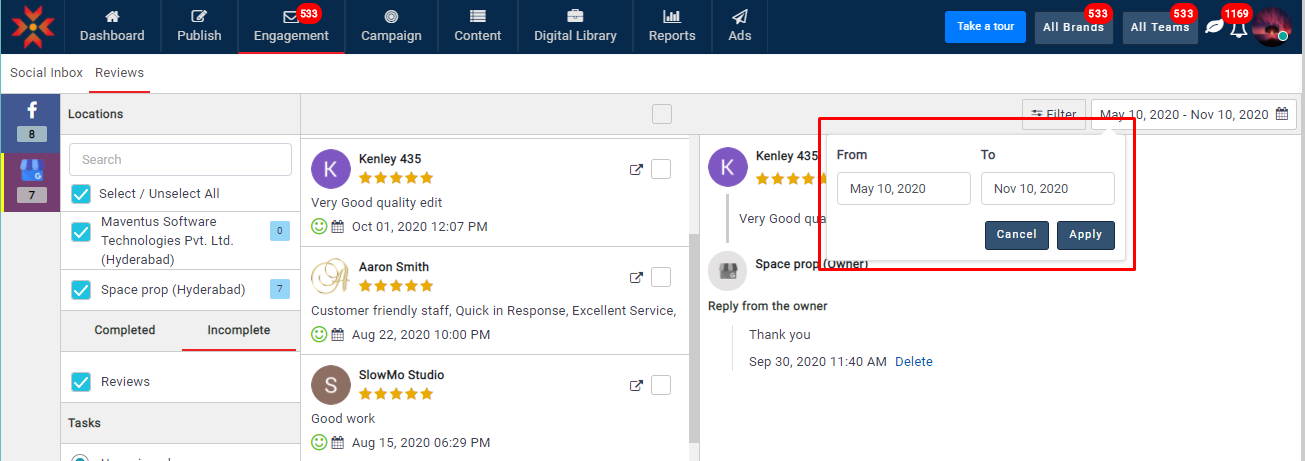
Task: Click the Aaron Smith avatar
Action: 331,277
